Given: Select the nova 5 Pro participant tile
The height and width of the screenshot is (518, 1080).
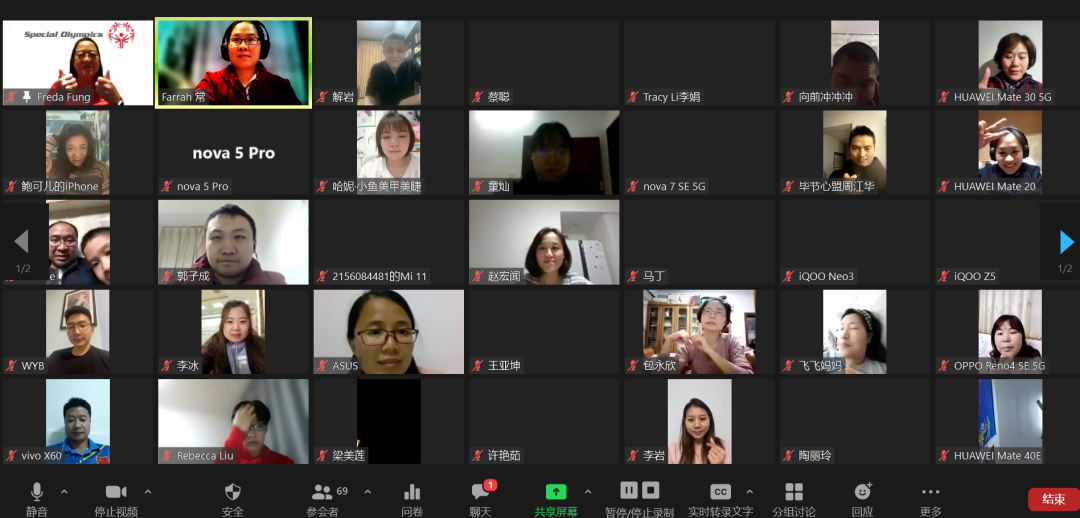Looking at the screenshot, I should [233, 152].
